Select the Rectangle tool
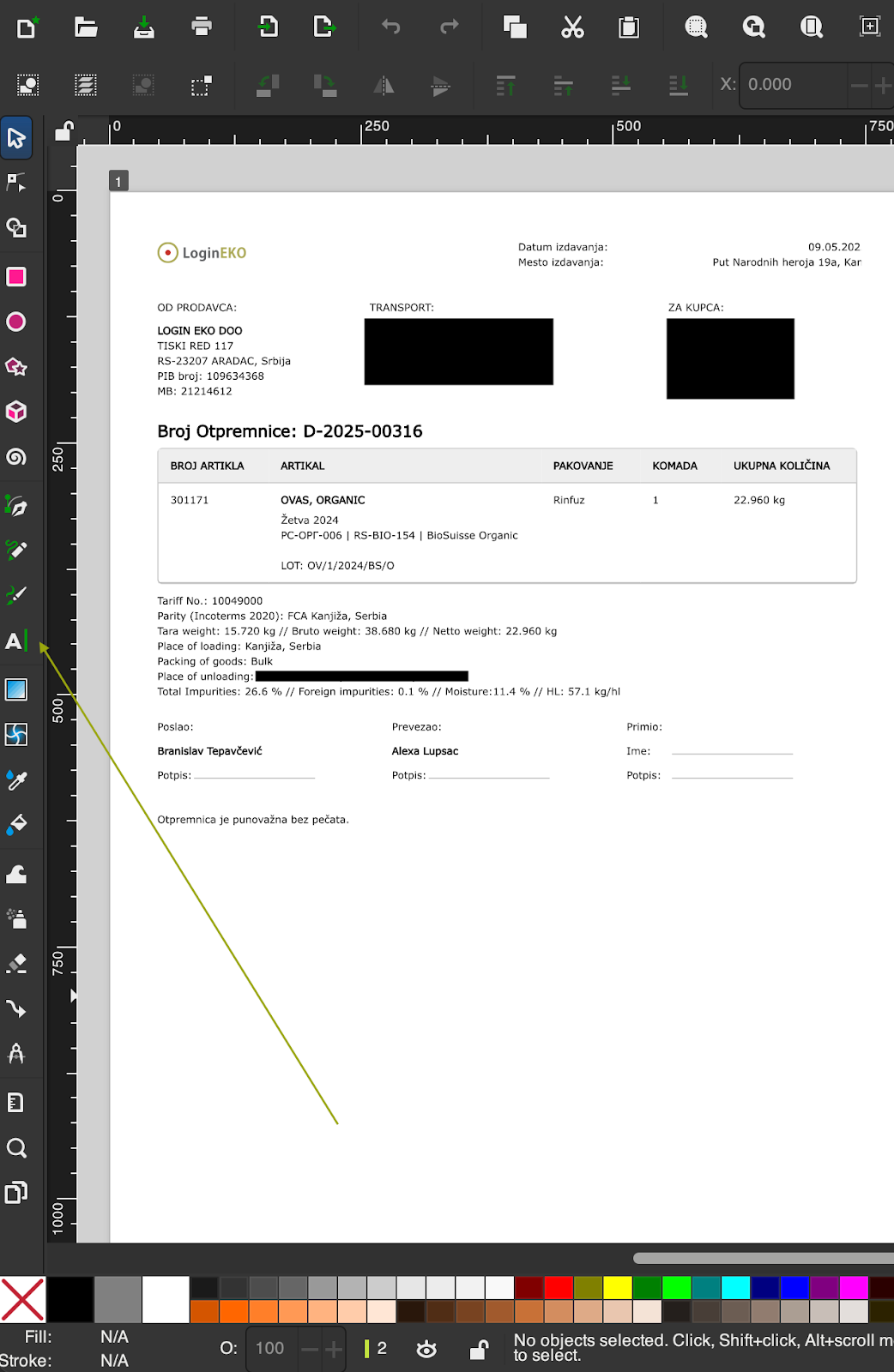The height and width of the screenshot is (1372, 894). pos(16,277)
